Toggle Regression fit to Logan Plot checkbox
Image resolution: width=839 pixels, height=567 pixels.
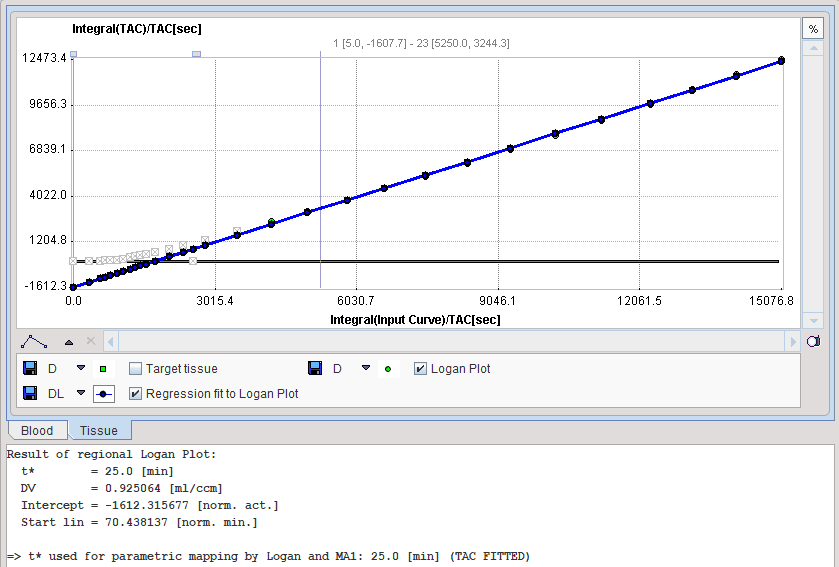coord(135,394)
